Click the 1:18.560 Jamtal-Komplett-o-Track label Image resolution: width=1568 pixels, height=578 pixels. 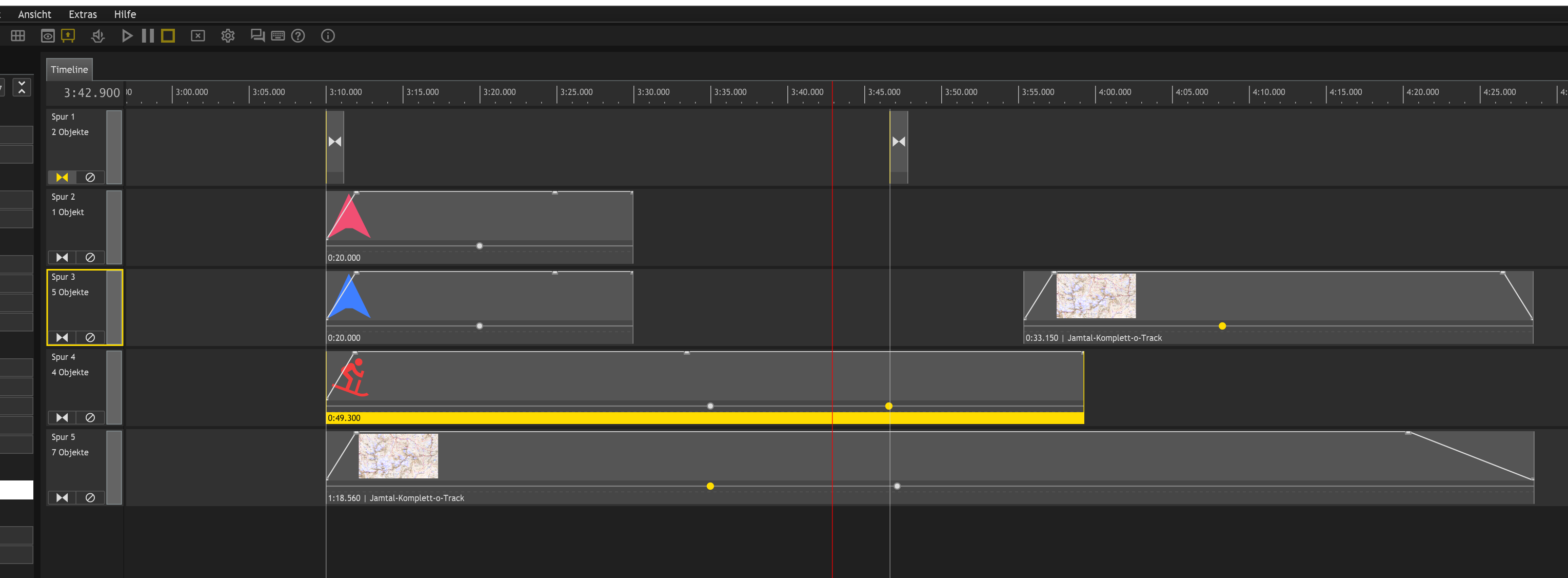pos(395,498)
